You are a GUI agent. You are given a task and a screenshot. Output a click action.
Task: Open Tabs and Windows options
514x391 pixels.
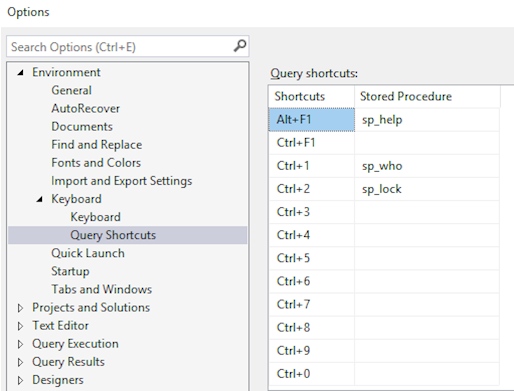tap(102, 289)
